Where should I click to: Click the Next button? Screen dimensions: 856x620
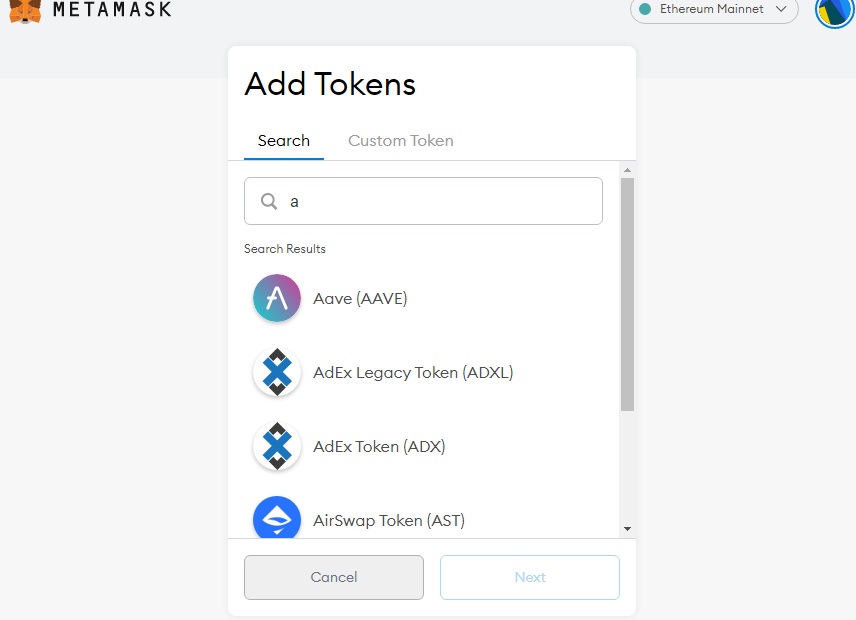tap(530, 577)
